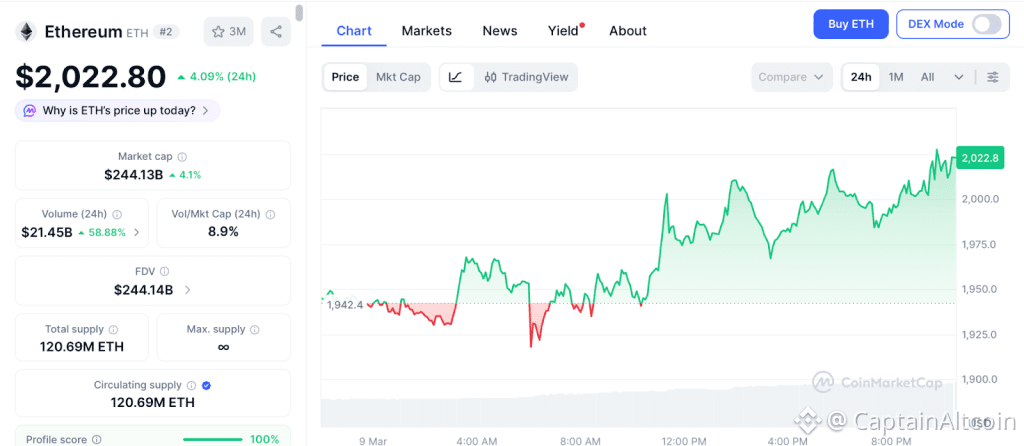Viewport: 1024px width, 446px height.
Task: Select Price chart view
Action: [345, 77]
